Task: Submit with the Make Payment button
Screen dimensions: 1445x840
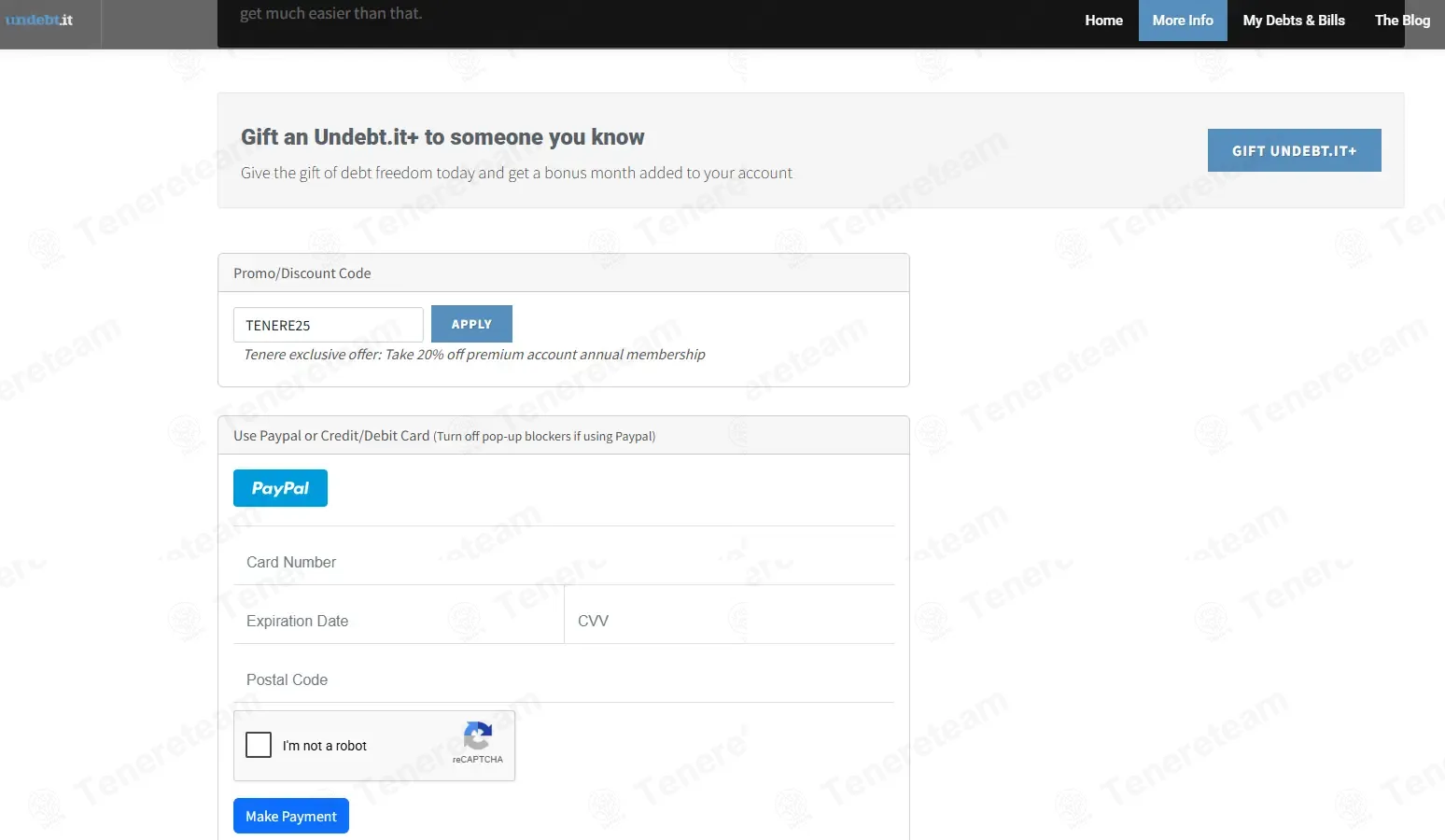Action: (291, 816)
